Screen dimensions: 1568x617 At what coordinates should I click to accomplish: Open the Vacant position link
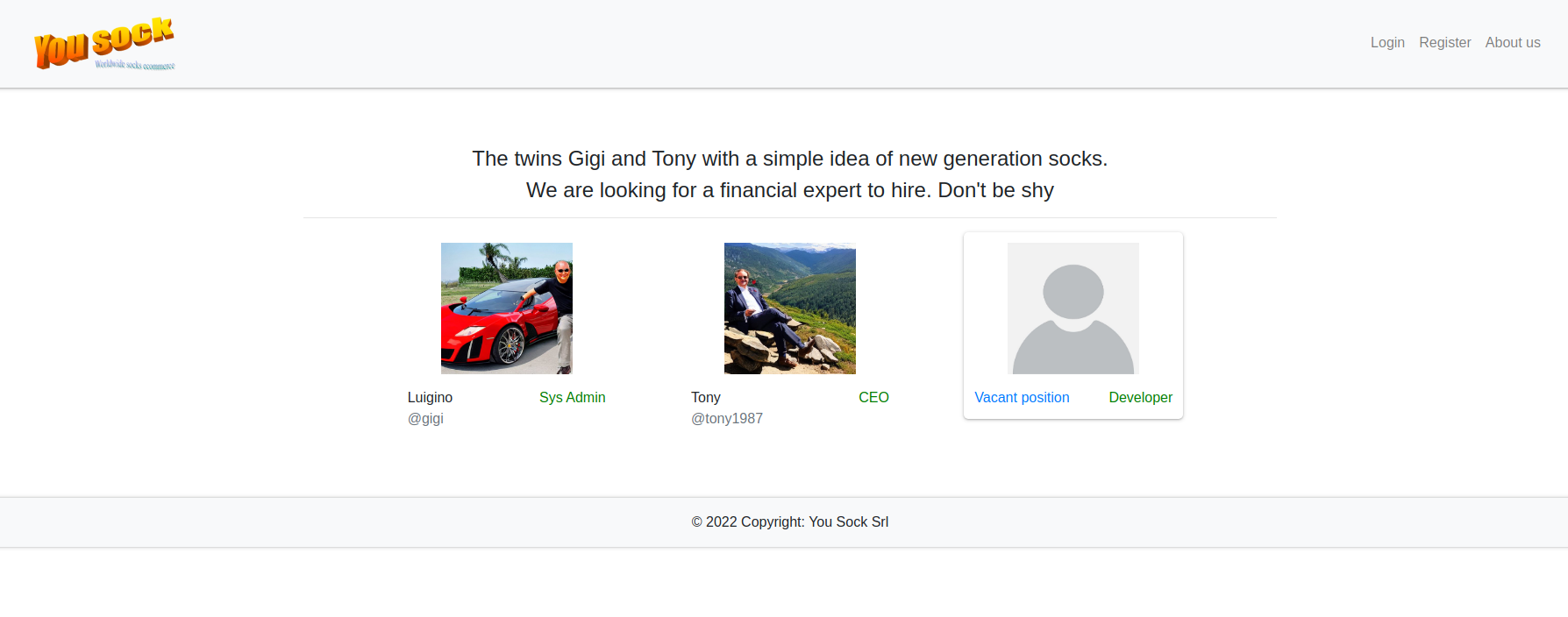1022,397
